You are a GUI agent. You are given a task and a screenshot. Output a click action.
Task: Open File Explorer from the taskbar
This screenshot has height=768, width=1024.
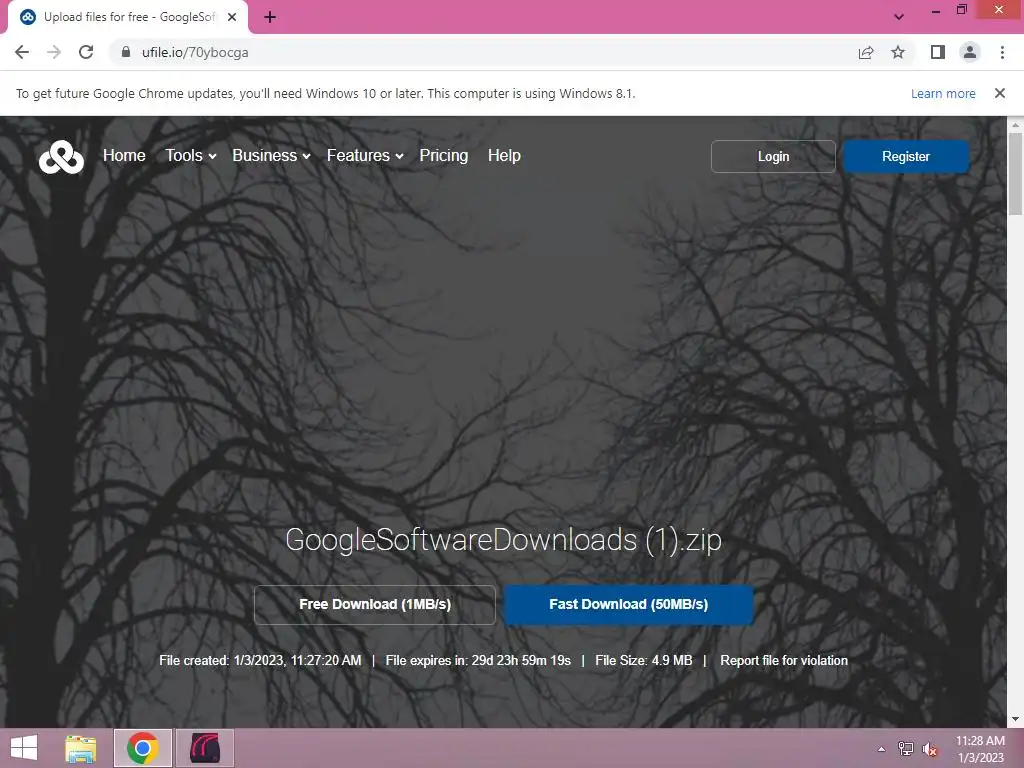(81, 748)
